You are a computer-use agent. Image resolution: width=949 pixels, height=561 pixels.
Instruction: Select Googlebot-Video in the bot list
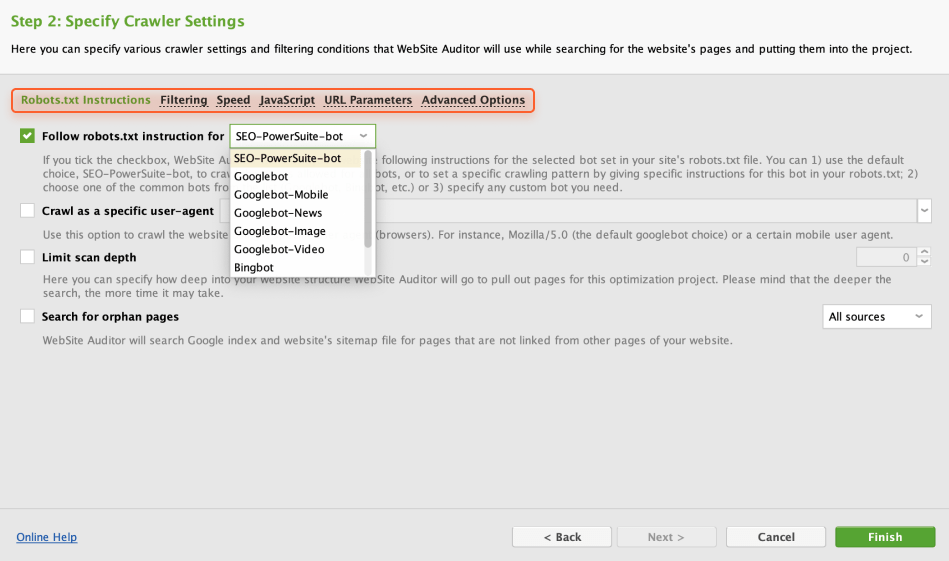point(297,249)
